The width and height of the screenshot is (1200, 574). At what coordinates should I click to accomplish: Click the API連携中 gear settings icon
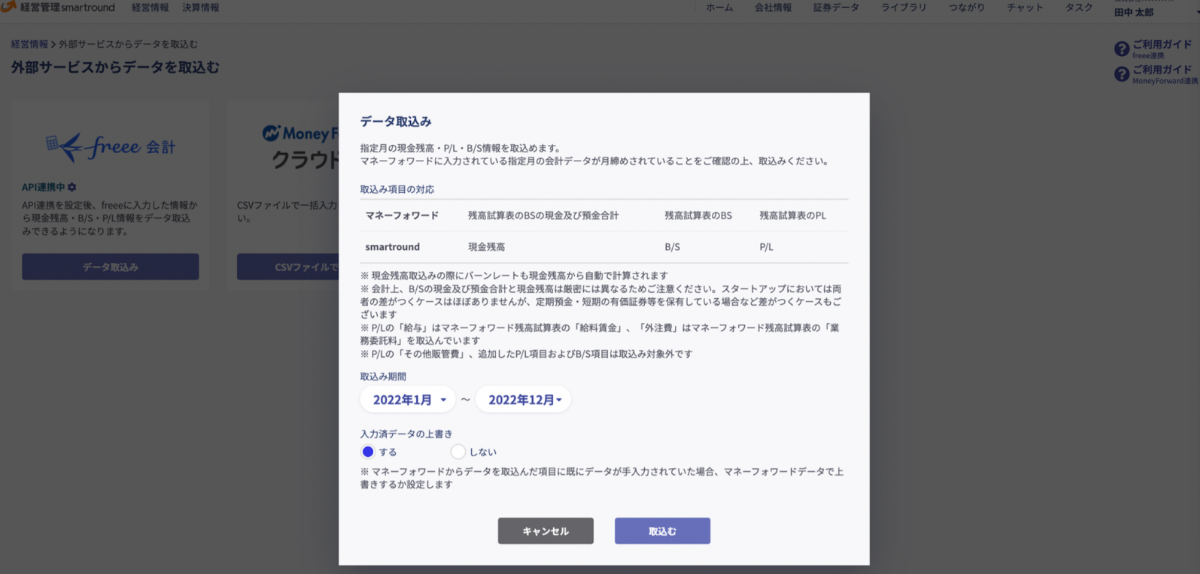click(x=72, y=187)
